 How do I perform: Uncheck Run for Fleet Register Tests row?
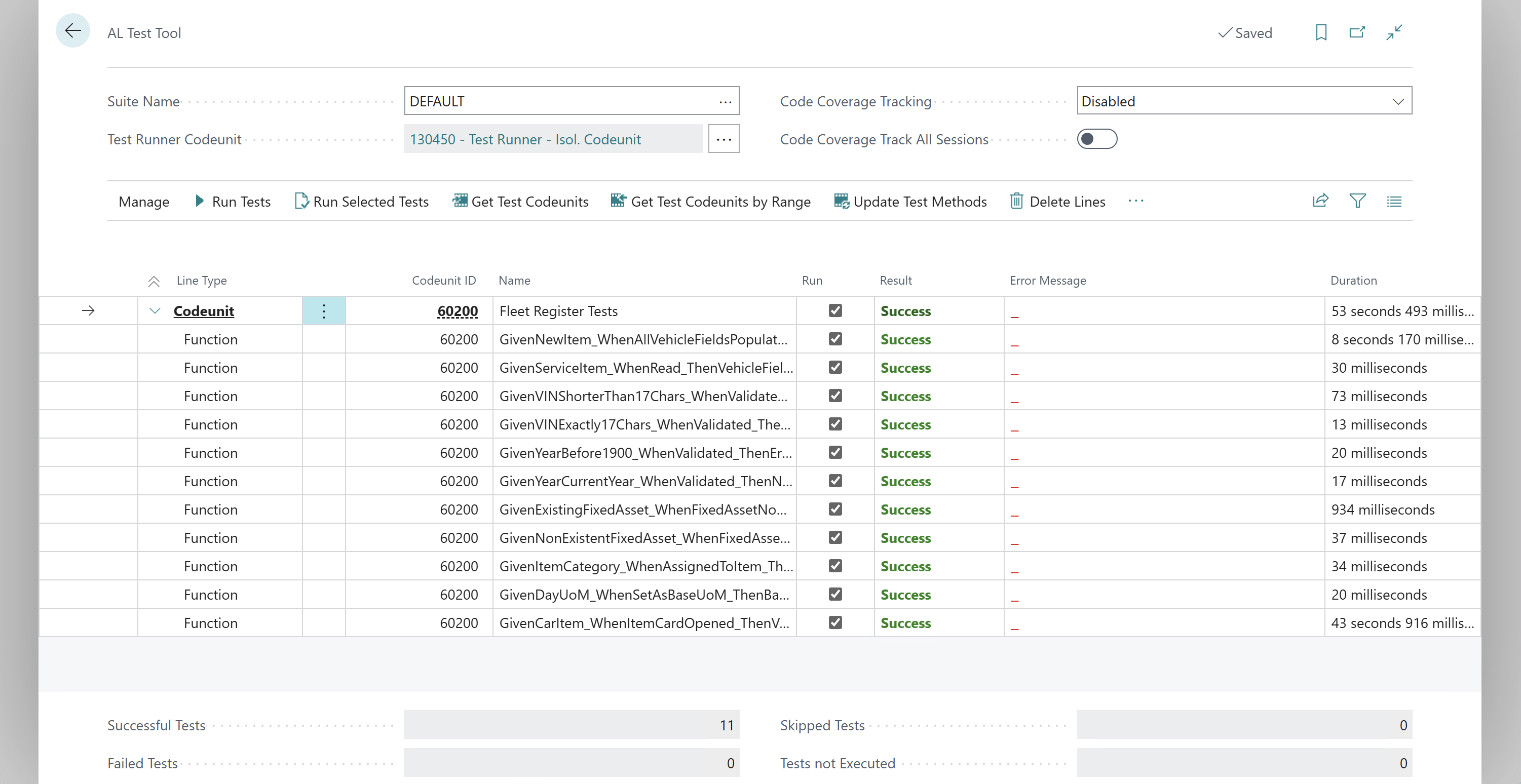click(835, 310)
